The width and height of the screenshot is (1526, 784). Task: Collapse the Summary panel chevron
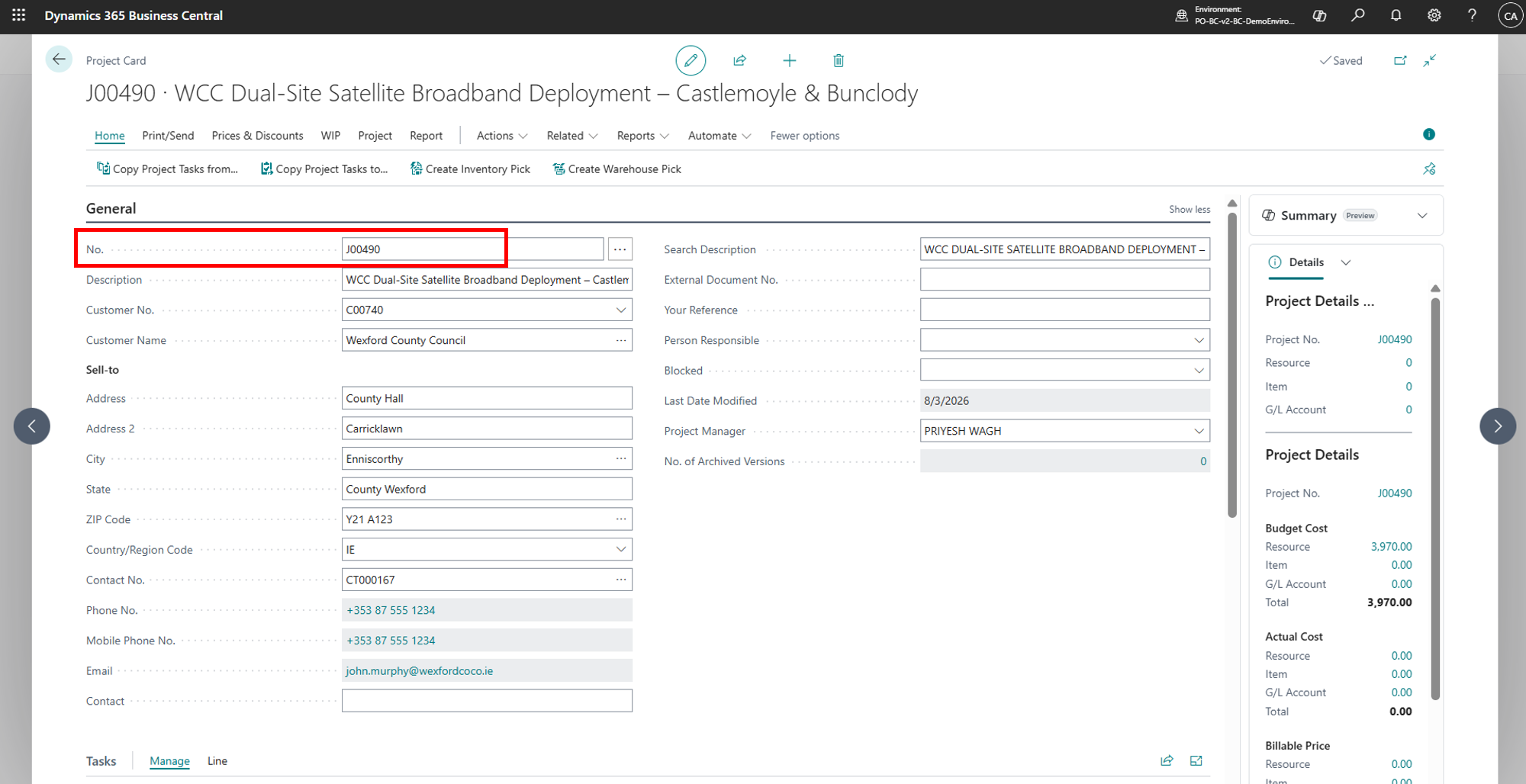coord(1422,216)
